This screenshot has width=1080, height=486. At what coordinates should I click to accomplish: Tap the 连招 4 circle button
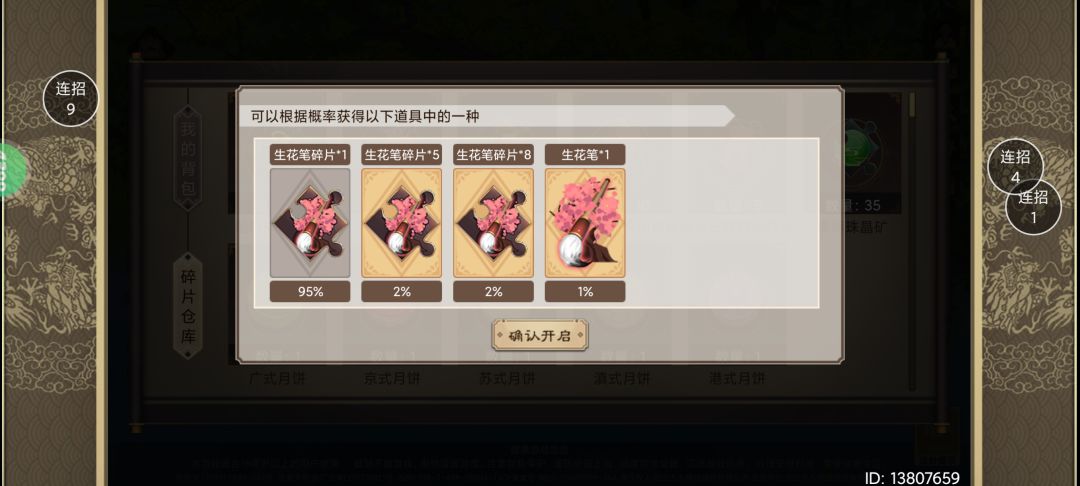pyautogui.click(x=1015, y=167)
